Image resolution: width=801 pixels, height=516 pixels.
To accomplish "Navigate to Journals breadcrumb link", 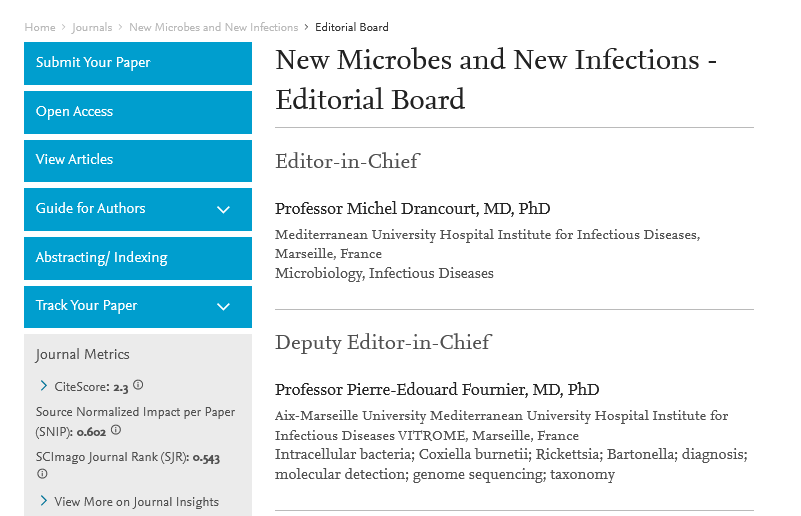I will 92,27.
